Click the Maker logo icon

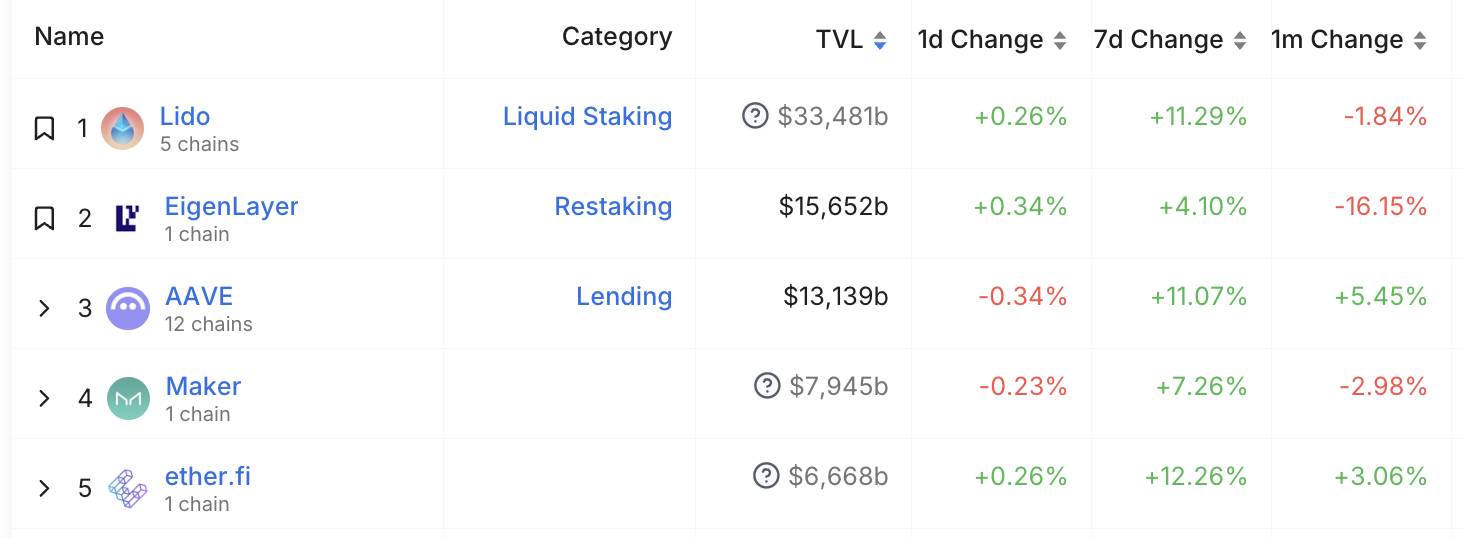(x=128, y=398)
